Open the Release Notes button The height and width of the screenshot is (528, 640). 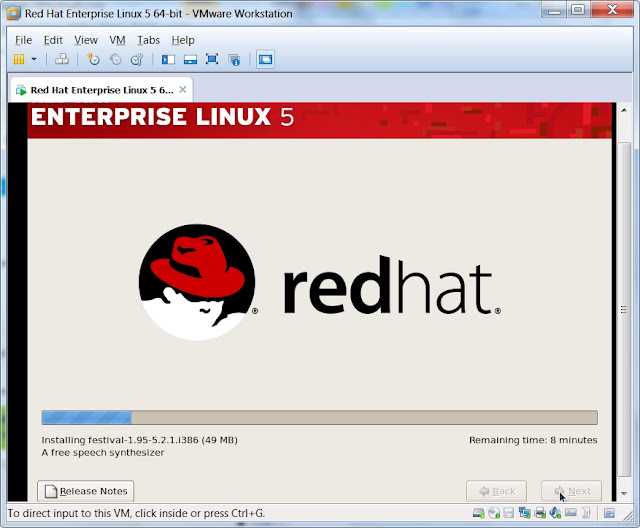coord(85,491)
